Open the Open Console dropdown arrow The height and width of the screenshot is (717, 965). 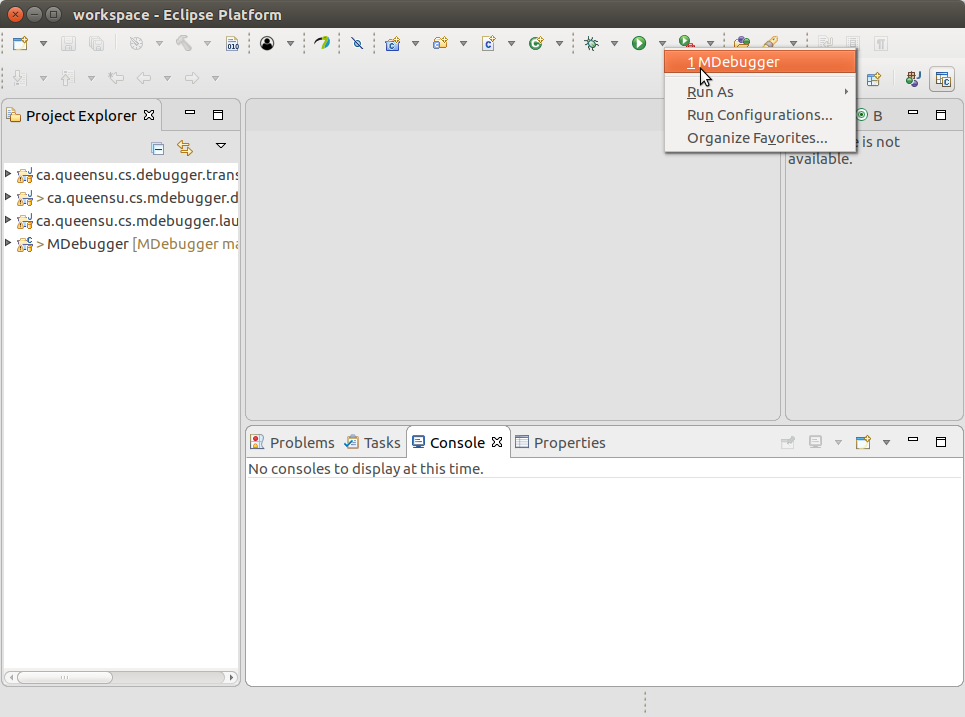coord(886,442)
